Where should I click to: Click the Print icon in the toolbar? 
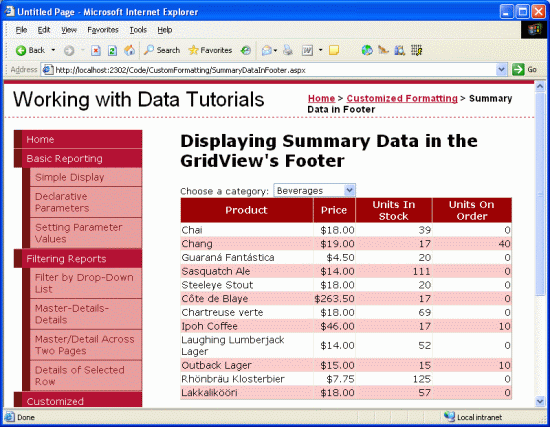point(288,51)
